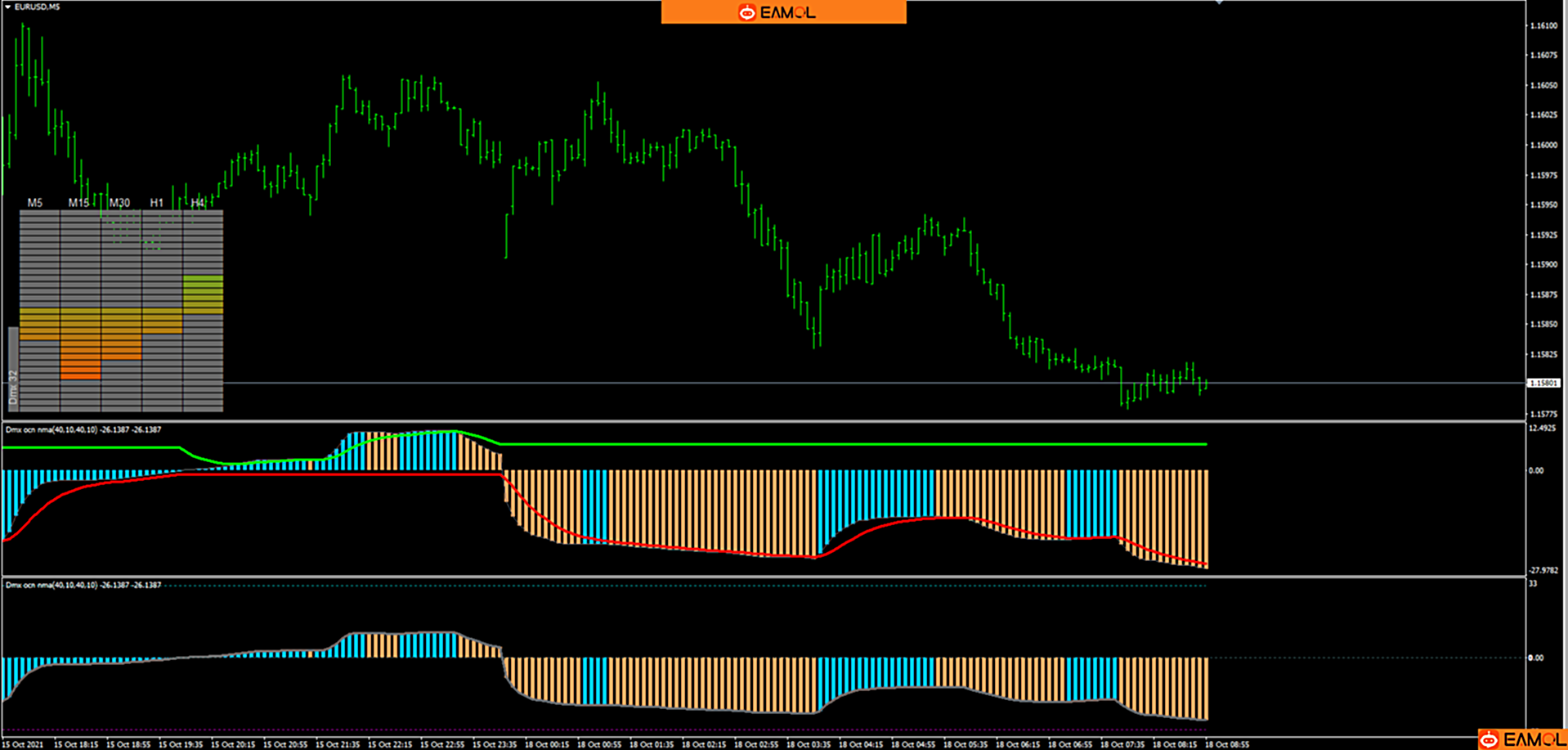Click the Dmx ocn nma label in the lower indicator window

83,585
